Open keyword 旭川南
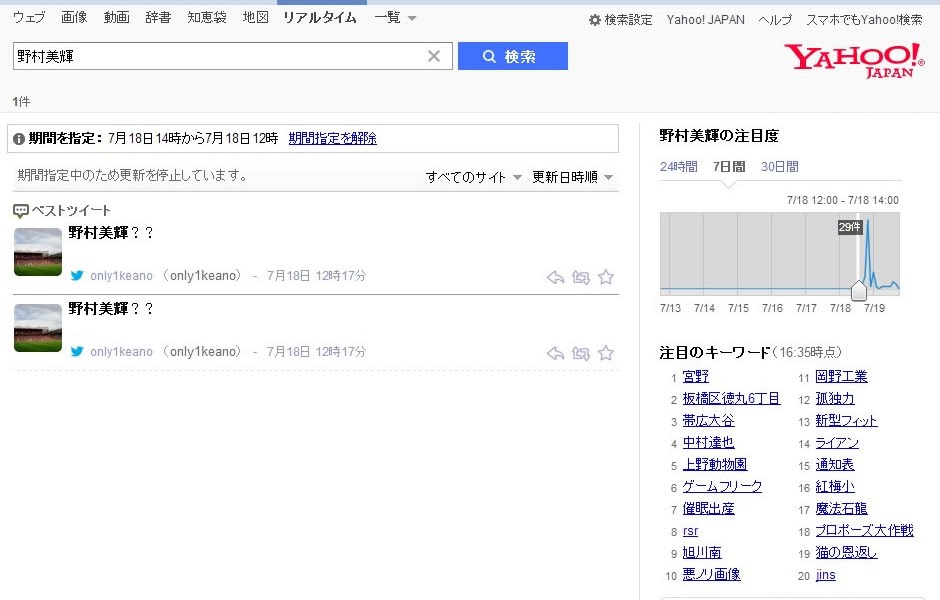Screen dimensions: 940x600 coord(702,553)
